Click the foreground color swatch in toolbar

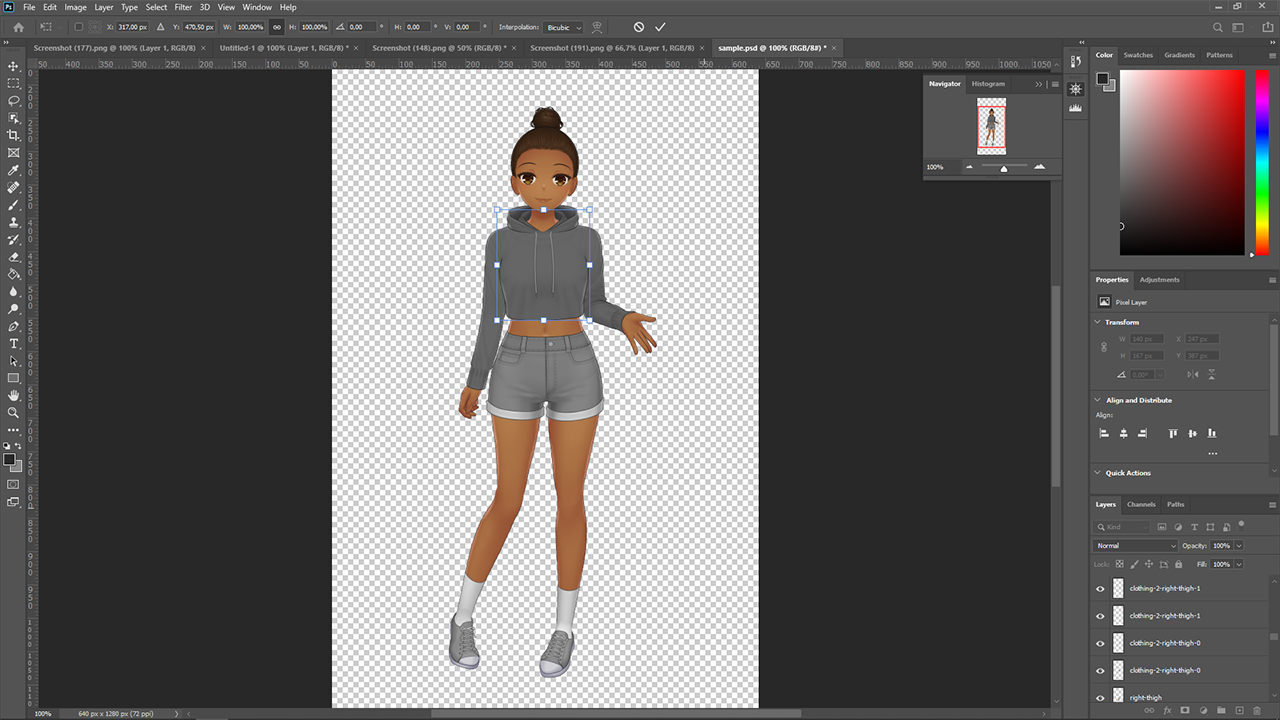[x=9, y=460]
